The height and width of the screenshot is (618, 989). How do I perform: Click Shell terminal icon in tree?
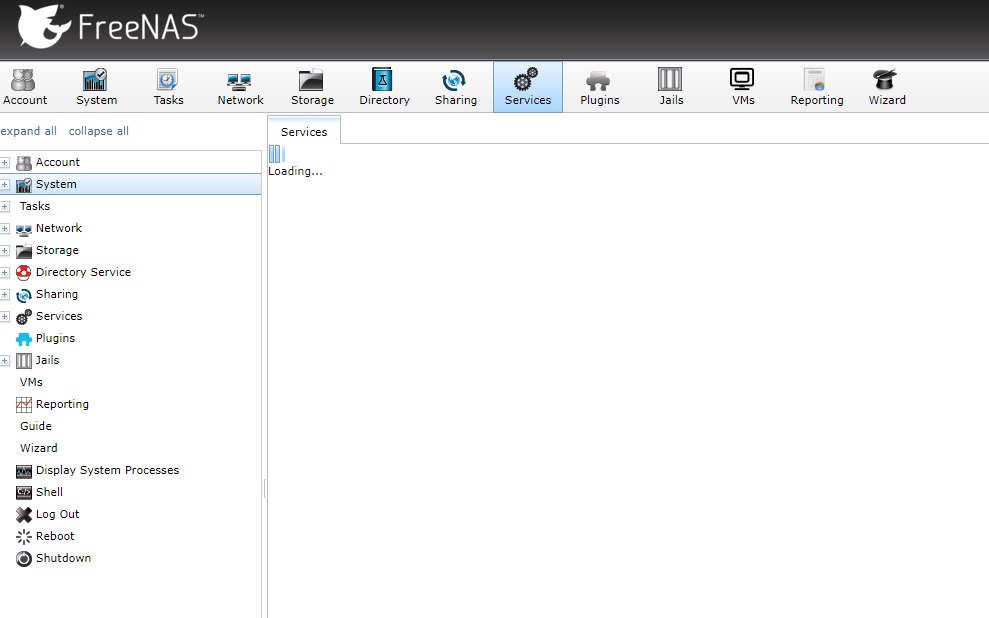[24, 493]
